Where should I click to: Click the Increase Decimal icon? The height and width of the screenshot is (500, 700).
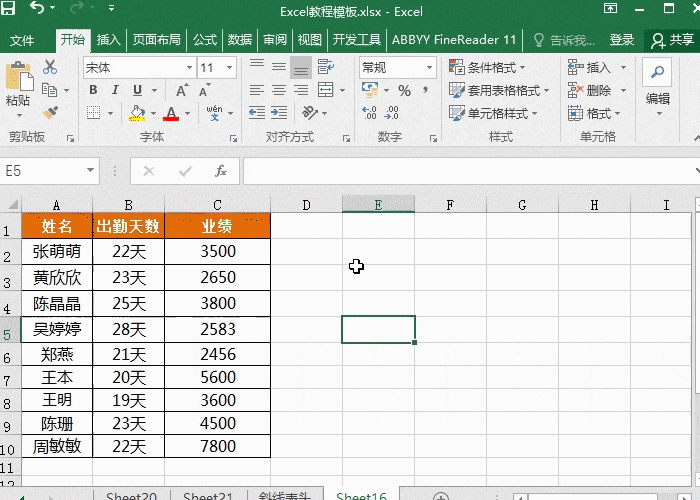pyautogui.click(x=370, y=112)
